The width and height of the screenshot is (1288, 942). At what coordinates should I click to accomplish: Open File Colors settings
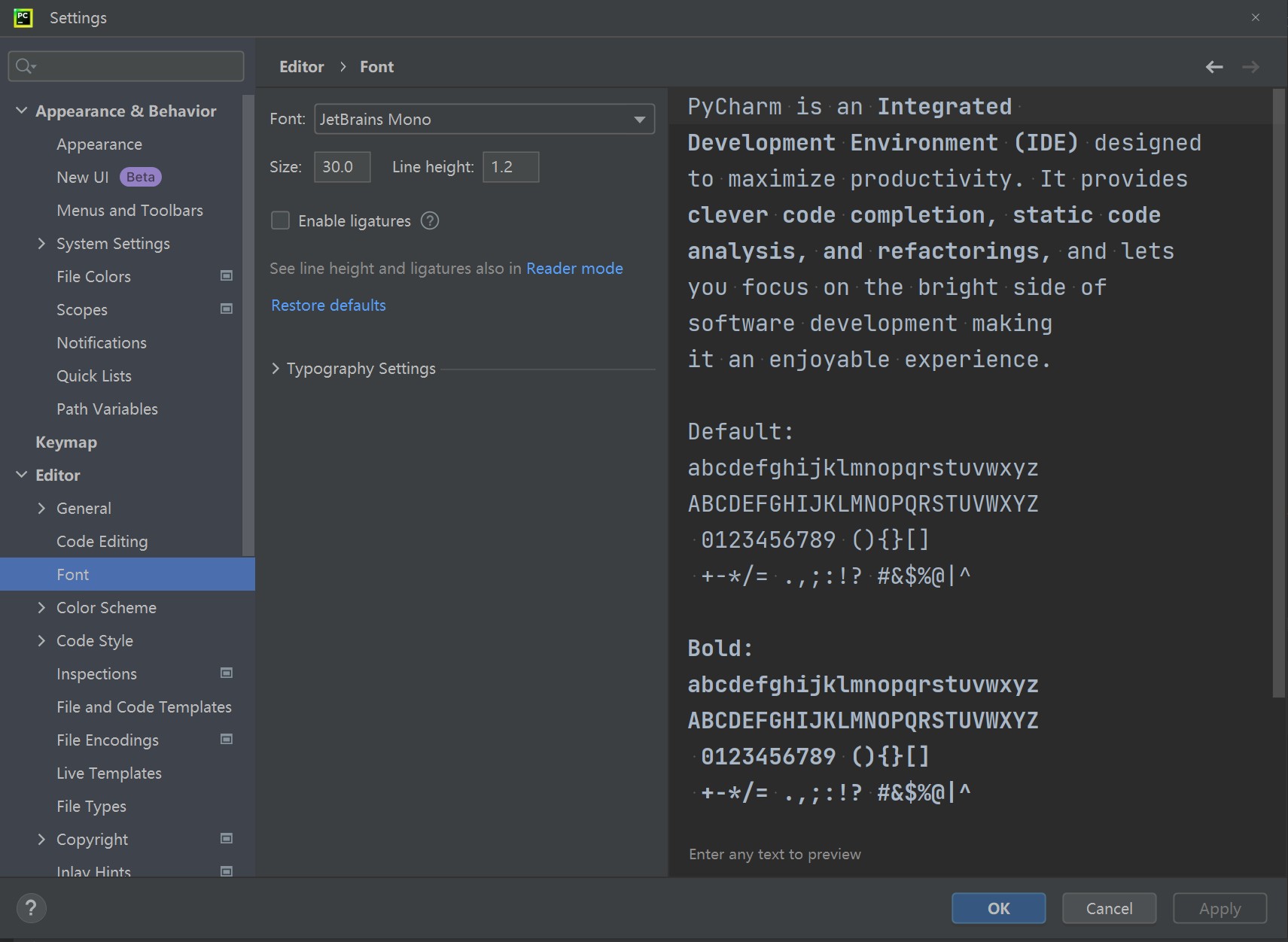(93, 276)
